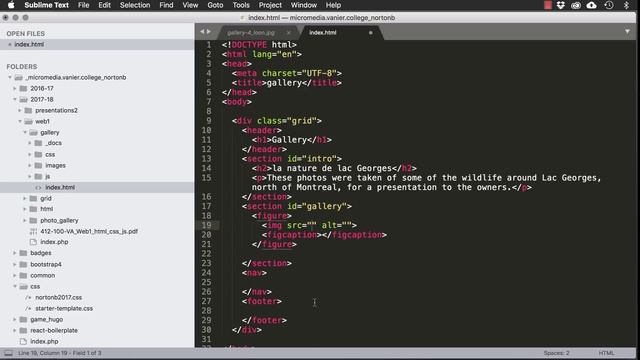
Task: Expand the game_hugo folder
Action: (15, 319)
